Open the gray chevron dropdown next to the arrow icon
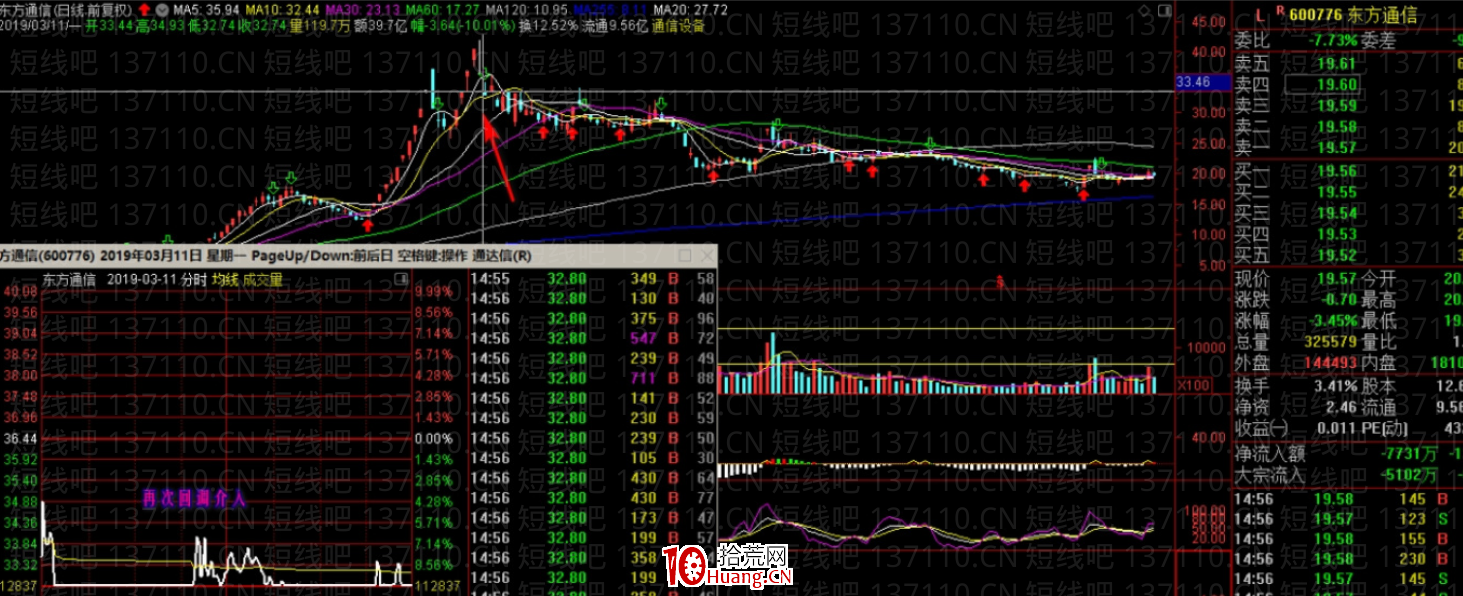 pos(162,9)
